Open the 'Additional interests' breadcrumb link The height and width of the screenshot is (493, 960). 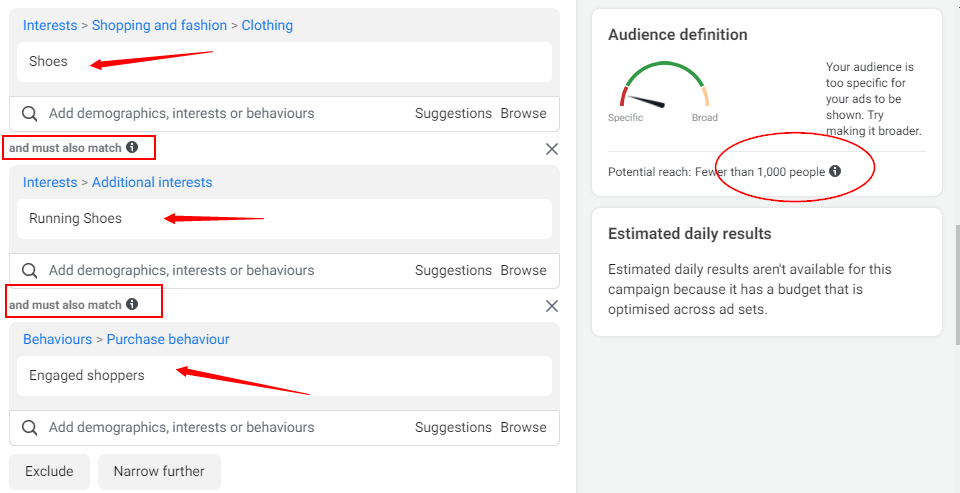coord(152,183)
